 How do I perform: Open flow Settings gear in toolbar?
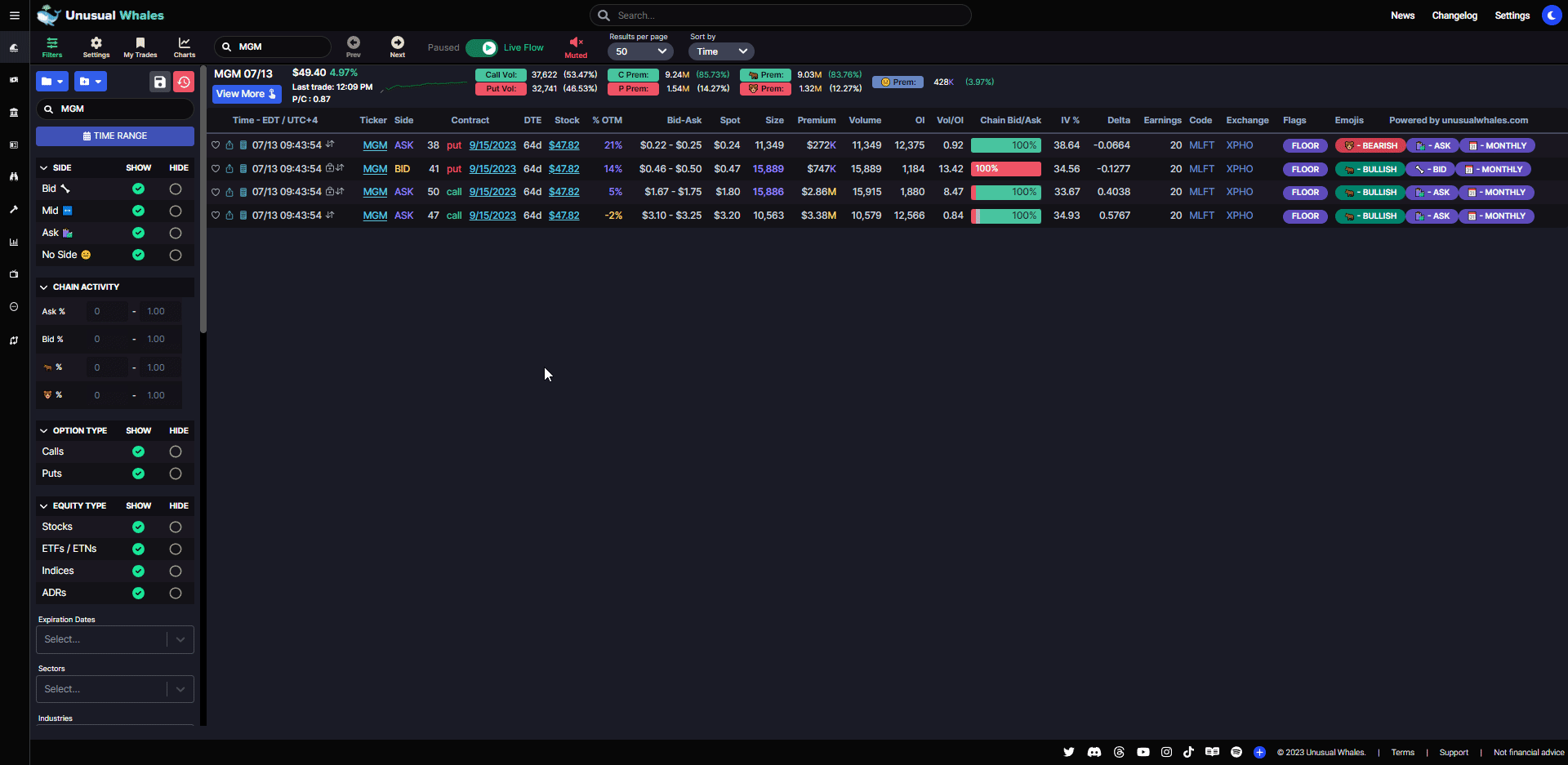click(x=96, y=47)
